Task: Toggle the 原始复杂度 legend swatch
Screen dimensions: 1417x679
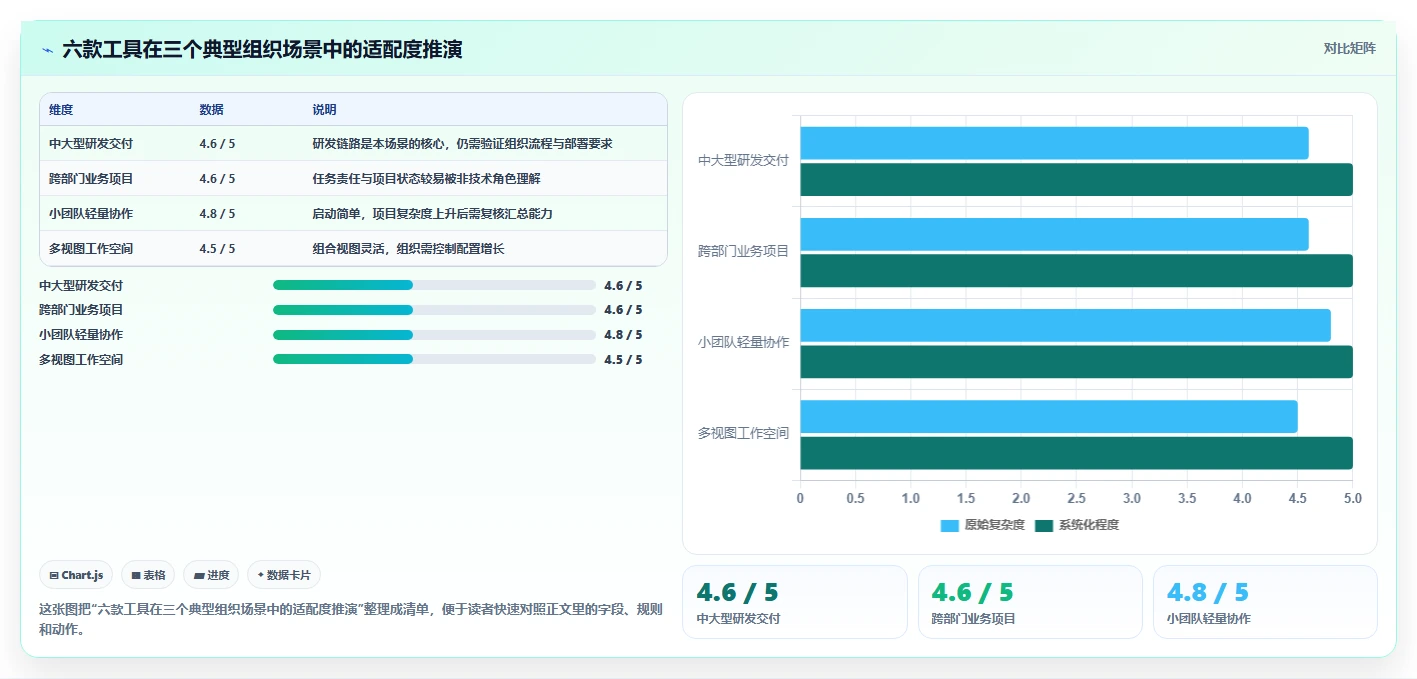Action: coord(949,525)
